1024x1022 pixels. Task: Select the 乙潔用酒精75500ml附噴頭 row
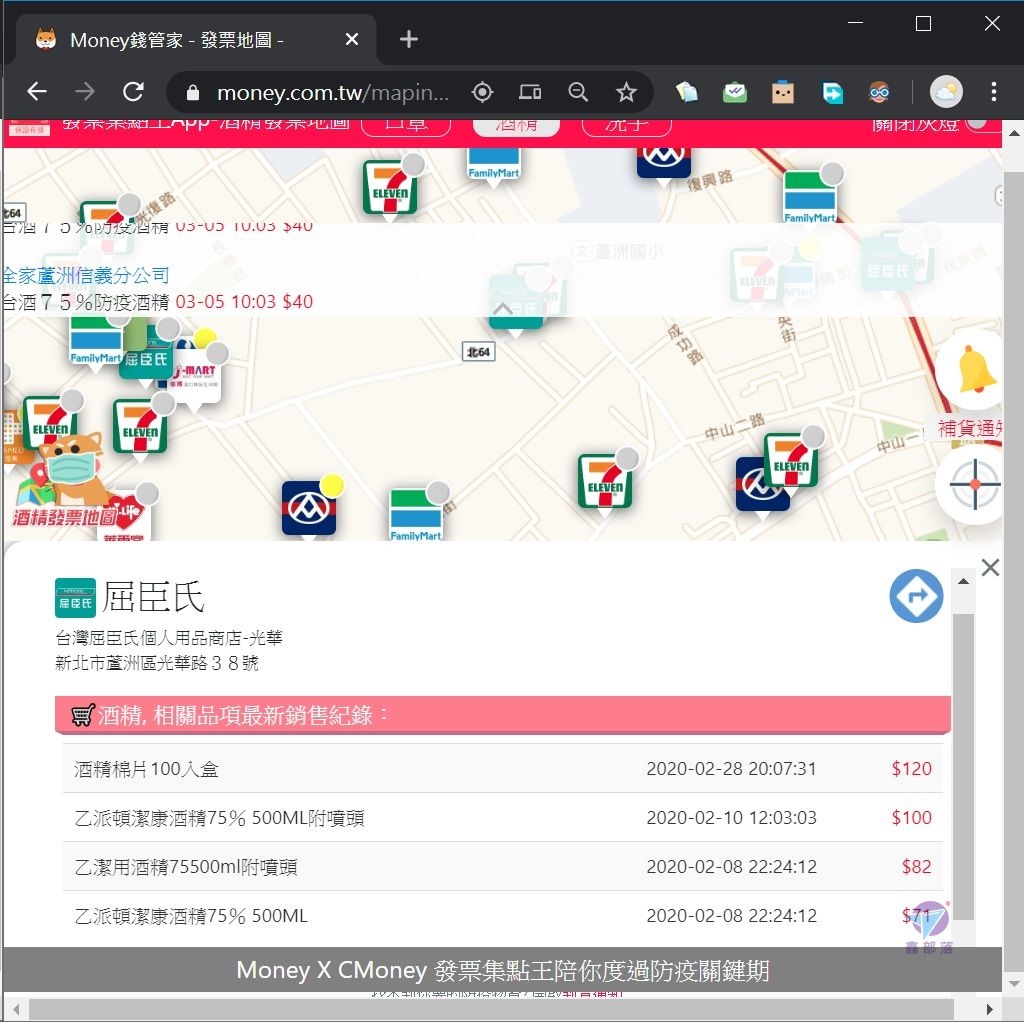[x=503, y=867]
